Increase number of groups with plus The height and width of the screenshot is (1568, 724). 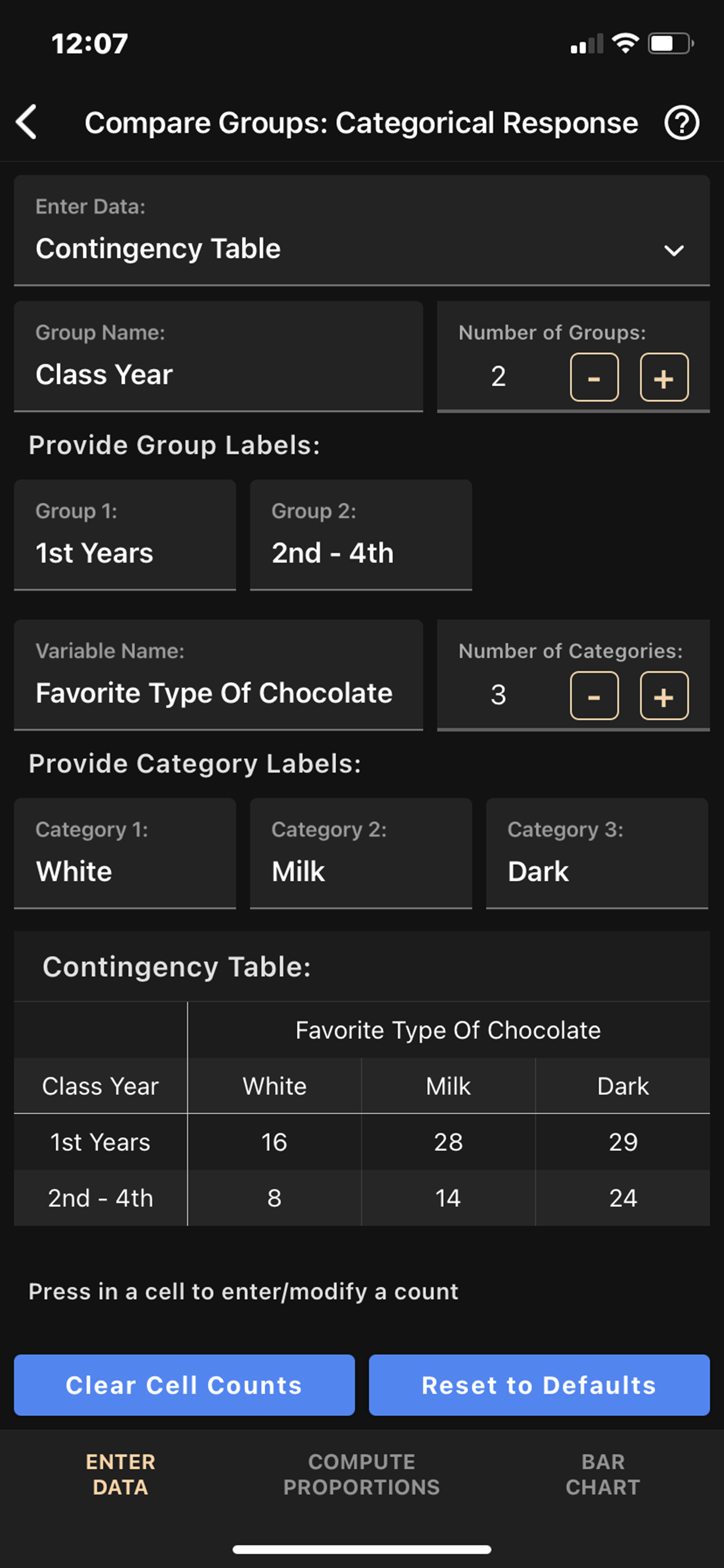pyautogui.click(x=664, y=377)
